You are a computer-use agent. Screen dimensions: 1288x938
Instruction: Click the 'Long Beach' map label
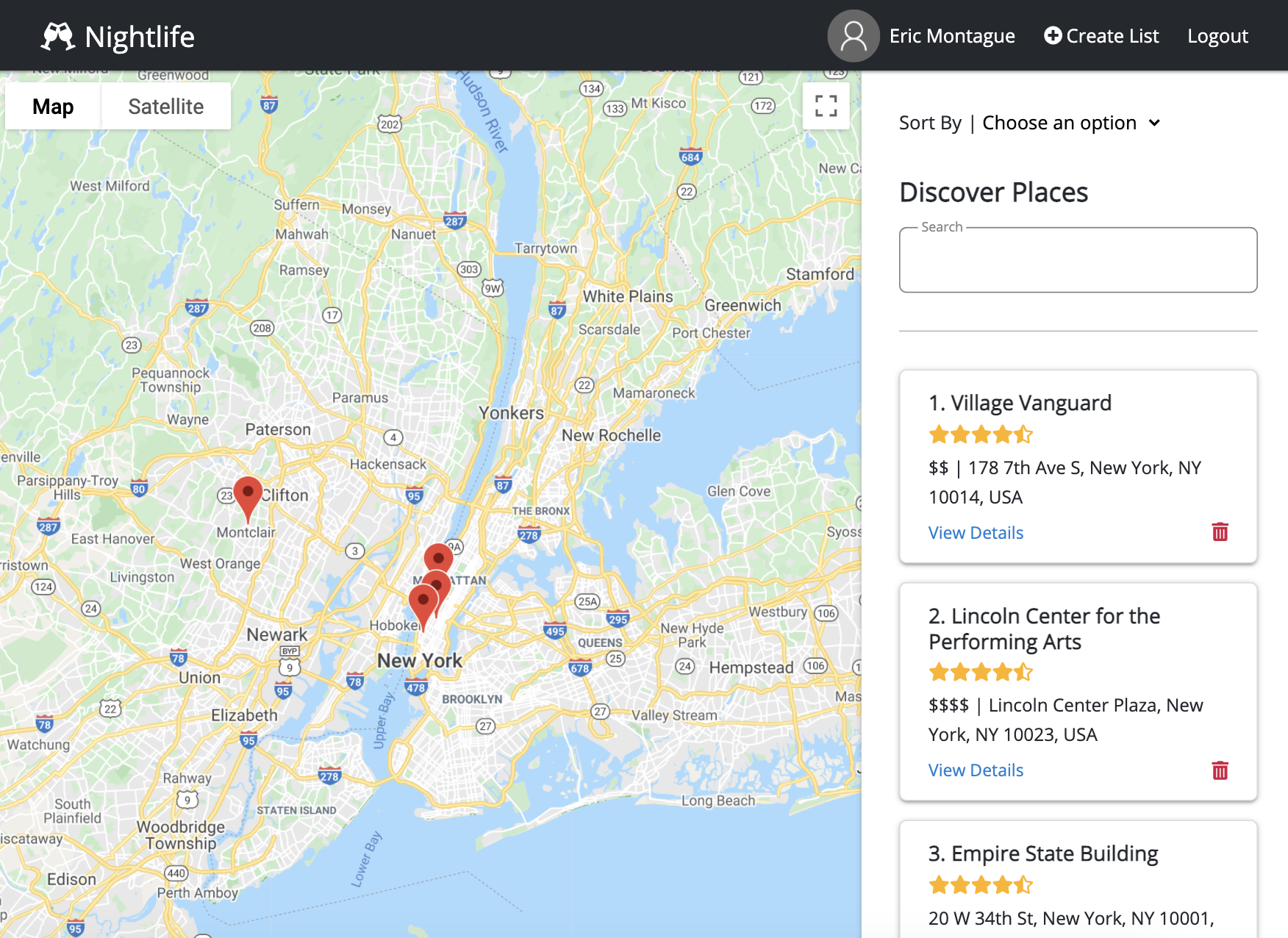718,801
